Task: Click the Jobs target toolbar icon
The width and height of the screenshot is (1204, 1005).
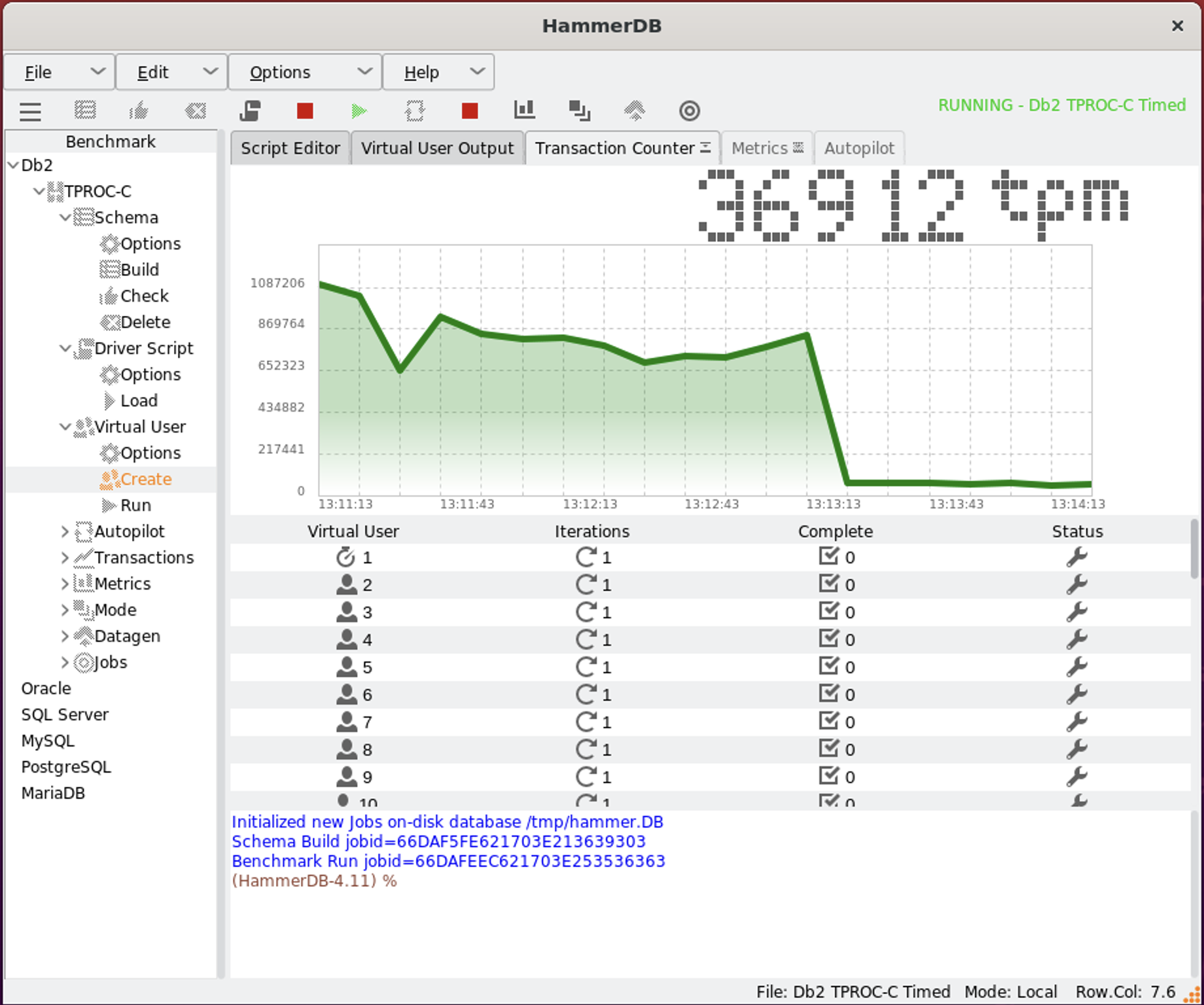Action: click(x=690, y=111)
